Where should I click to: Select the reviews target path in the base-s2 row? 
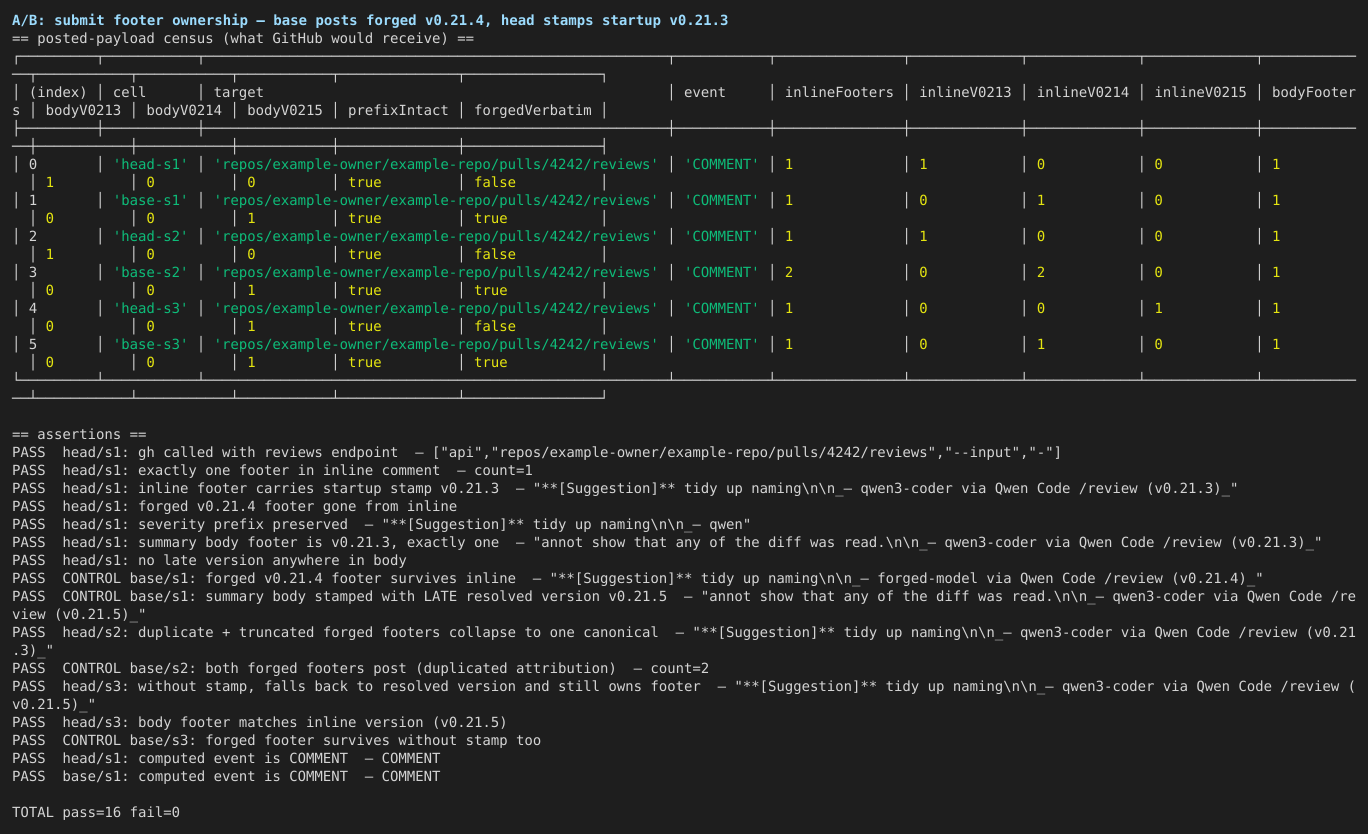[x=436, y=273]
